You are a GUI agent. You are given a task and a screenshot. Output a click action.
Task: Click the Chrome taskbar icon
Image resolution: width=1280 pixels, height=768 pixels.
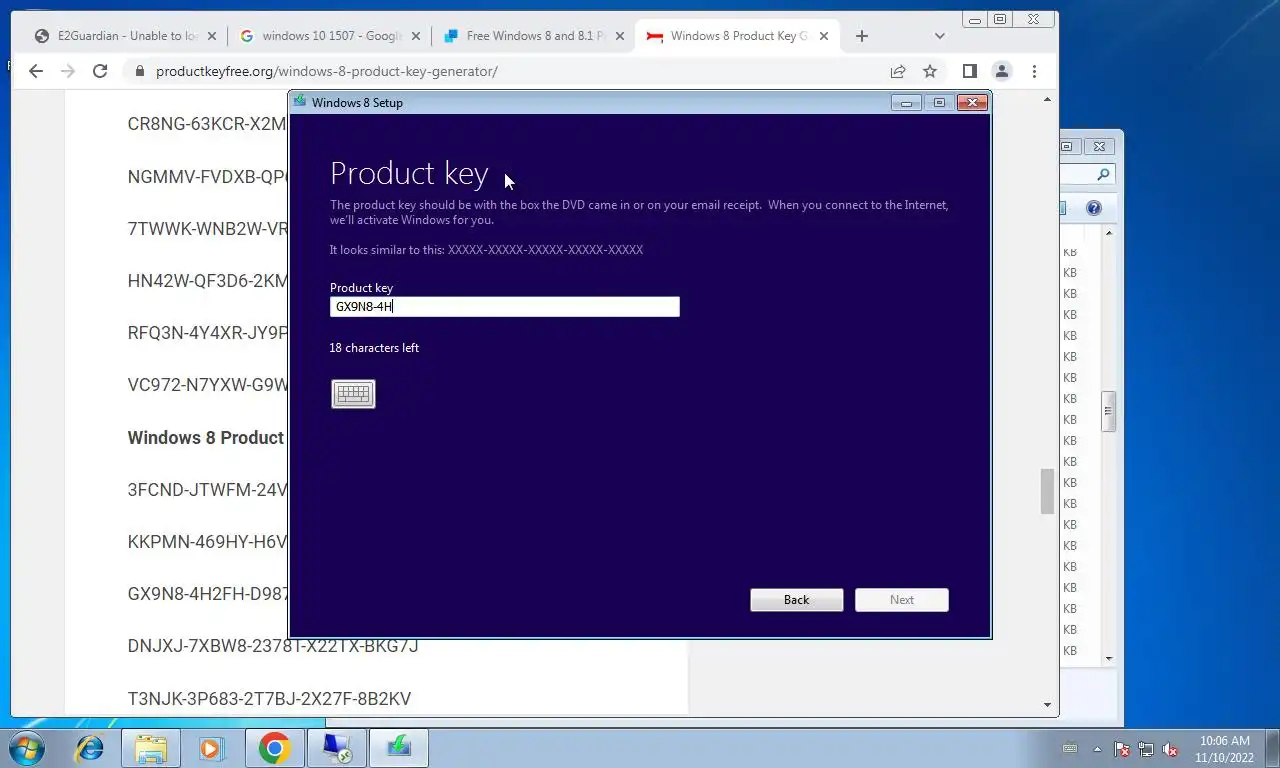(274, 748)
